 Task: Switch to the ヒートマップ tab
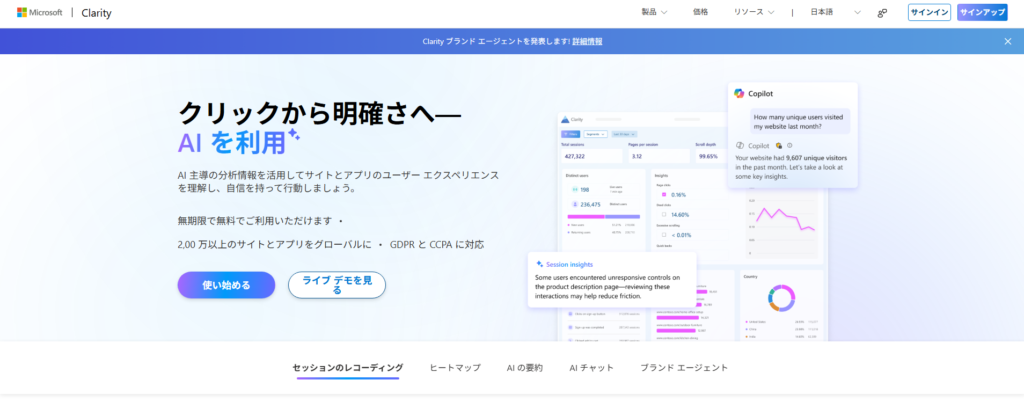tap(455, 368)
